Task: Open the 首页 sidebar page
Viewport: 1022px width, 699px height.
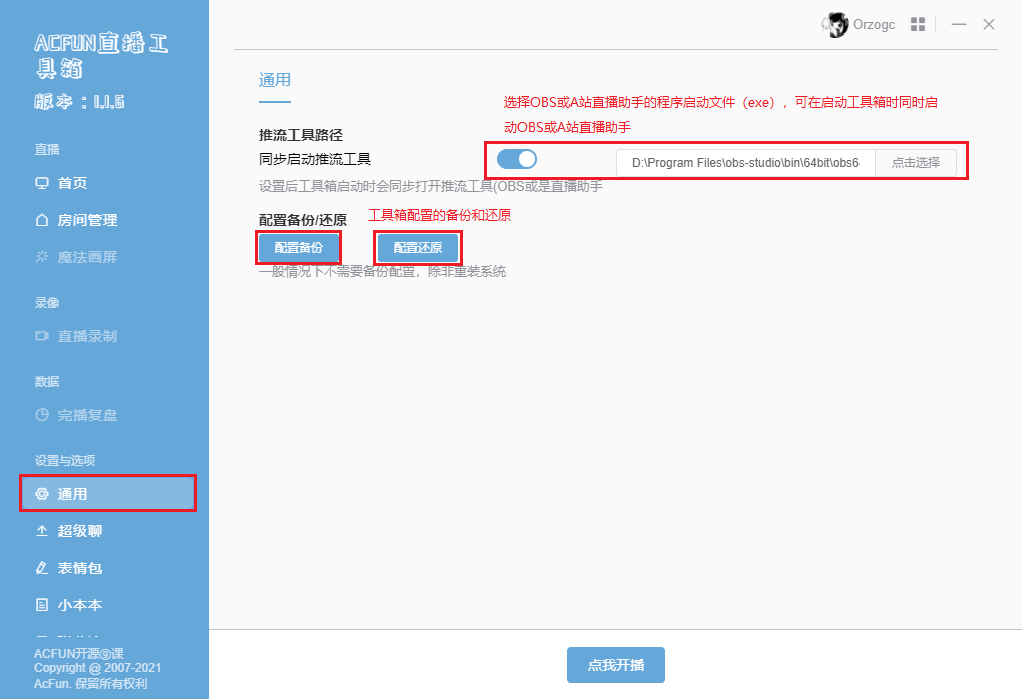Action: tap(108, 183)
